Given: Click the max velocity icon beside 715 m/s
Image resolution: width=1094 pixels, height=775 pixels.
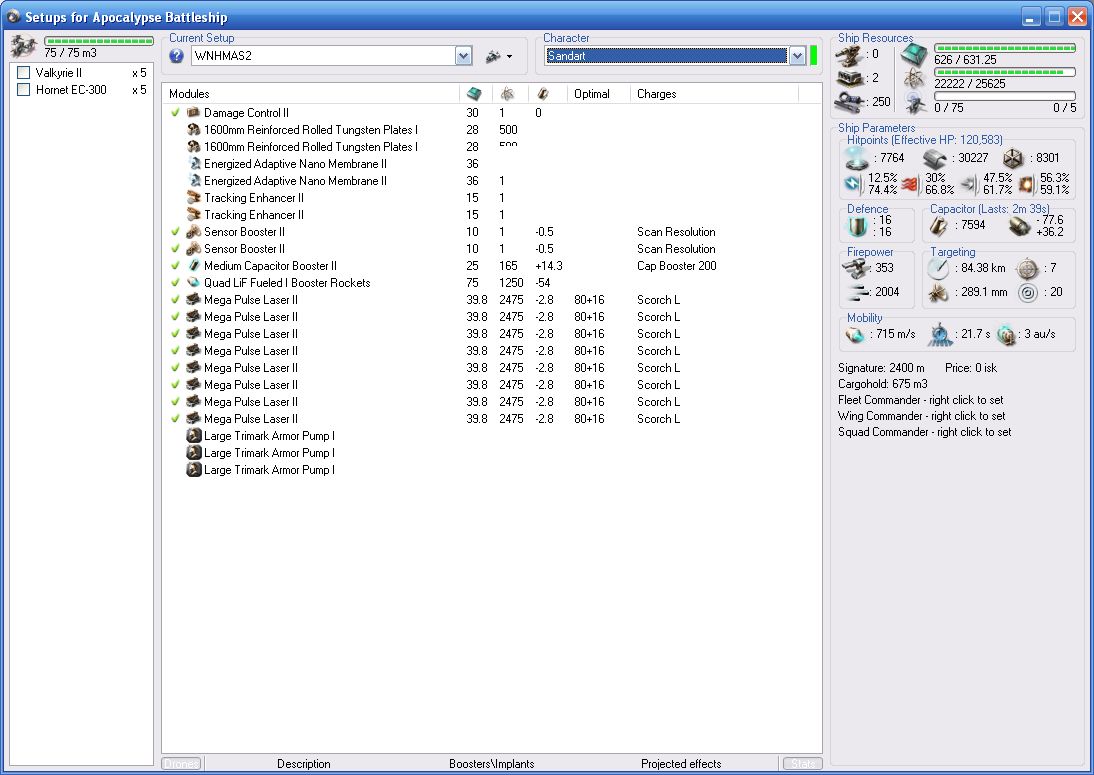Looking at the screenshot, I should [855, 335].
